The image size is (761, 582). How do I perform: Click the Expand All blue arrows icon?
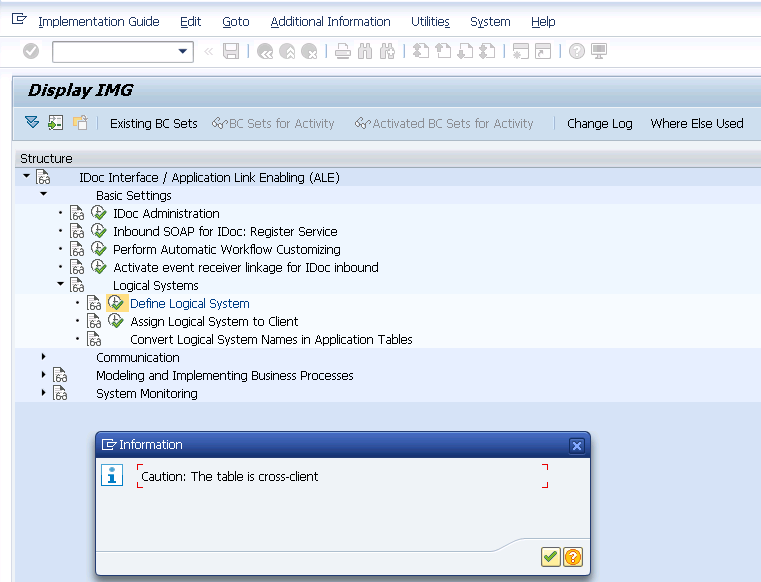pyautogui.click(x=32, y=122)
